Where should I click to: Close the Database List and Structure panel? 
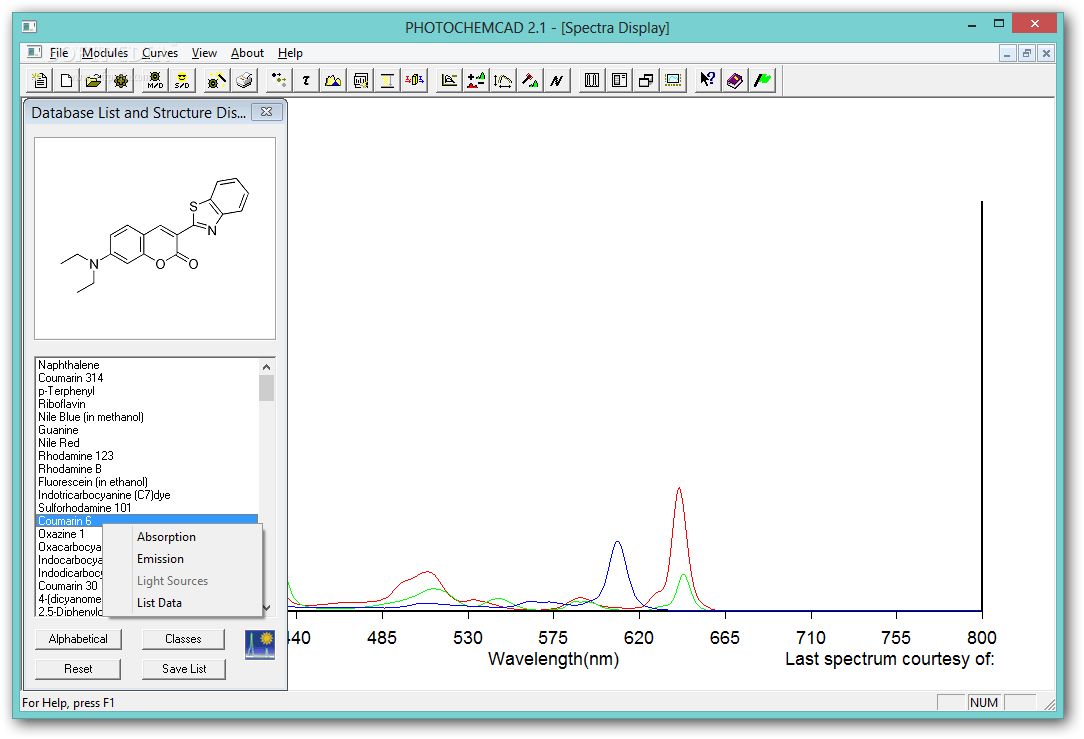pyautogui.click(x=267, y=112)
